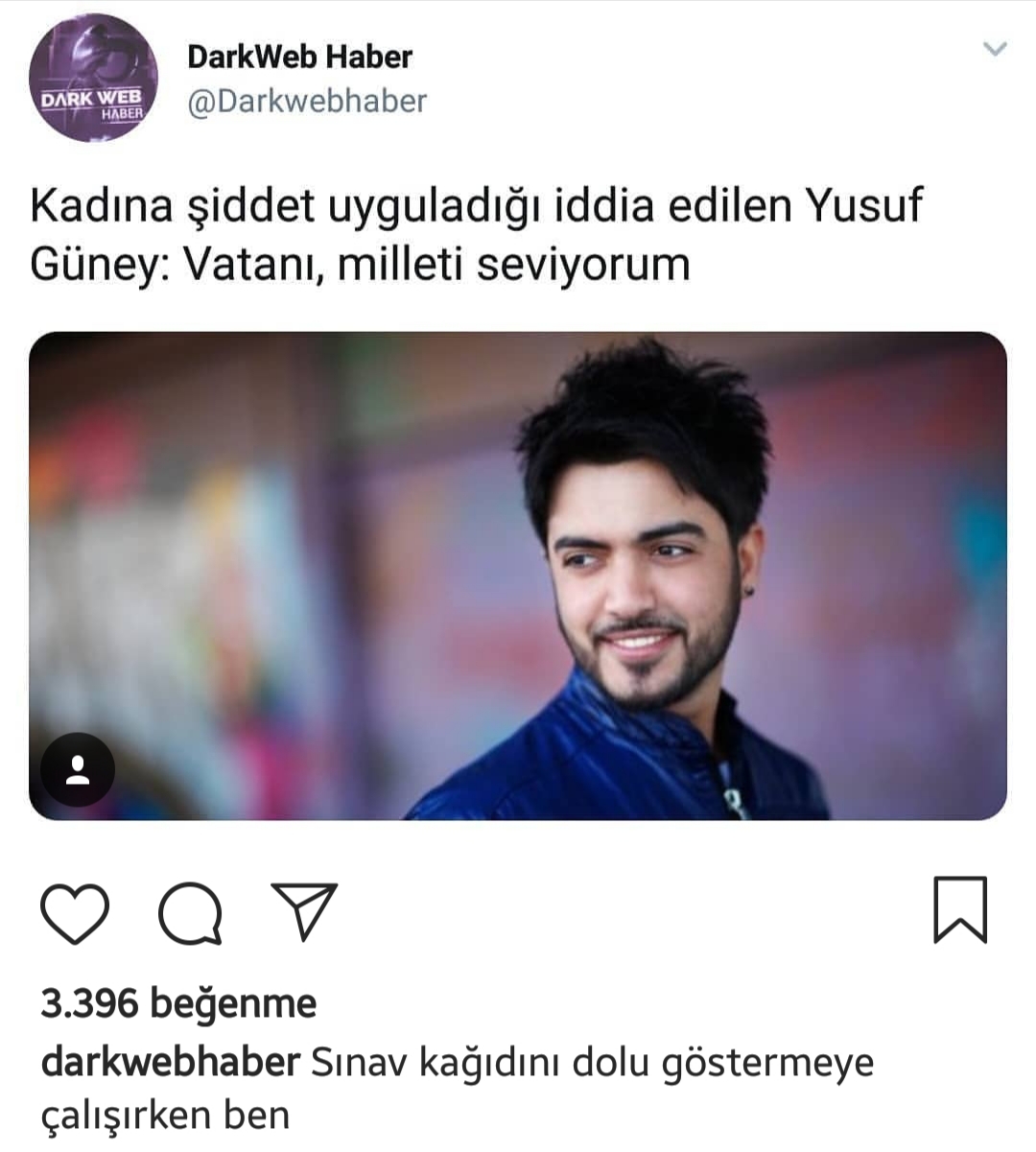
Task: Open comments via the speech bubble icon
Action: (191, 912)
